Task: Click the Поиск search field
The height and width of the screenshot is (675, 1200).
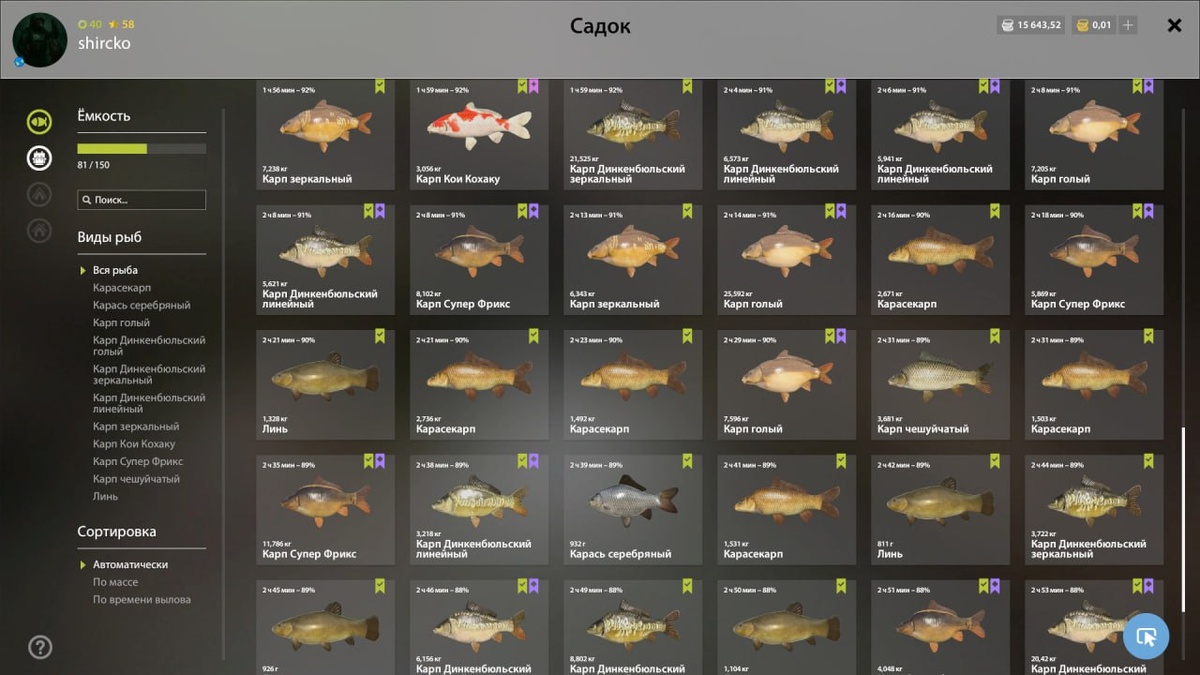Action: pos(142,200)
